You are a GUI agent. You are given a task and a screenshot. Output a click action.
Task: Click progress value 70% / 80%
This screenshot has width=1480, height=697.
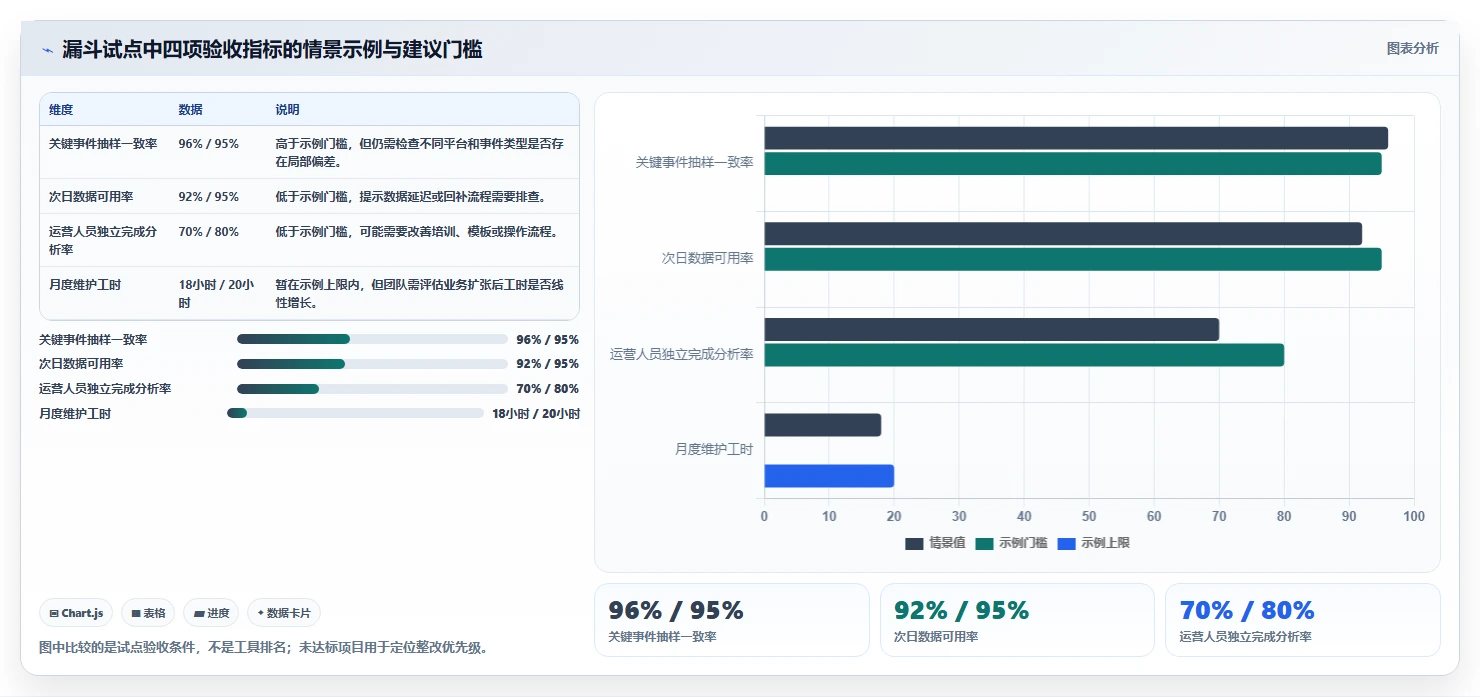(548, 389)
